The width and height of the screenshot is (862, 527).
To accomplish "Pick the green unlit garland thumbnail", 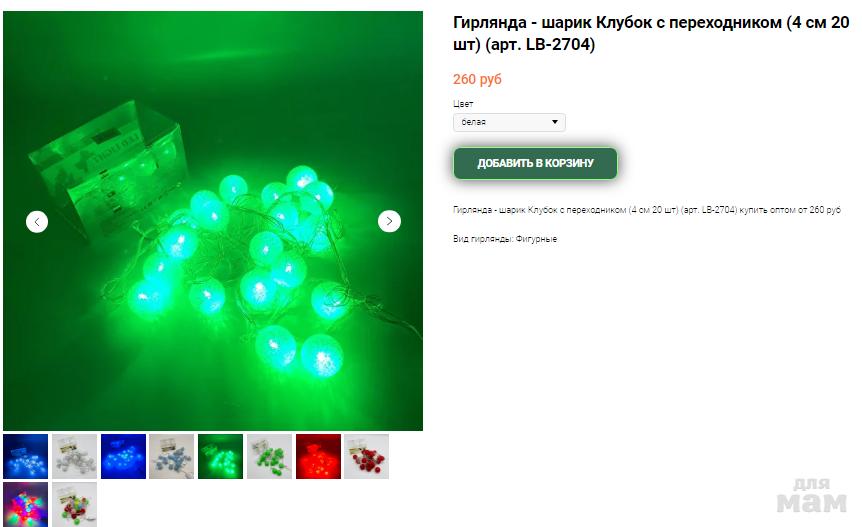I will click(269, 456).
